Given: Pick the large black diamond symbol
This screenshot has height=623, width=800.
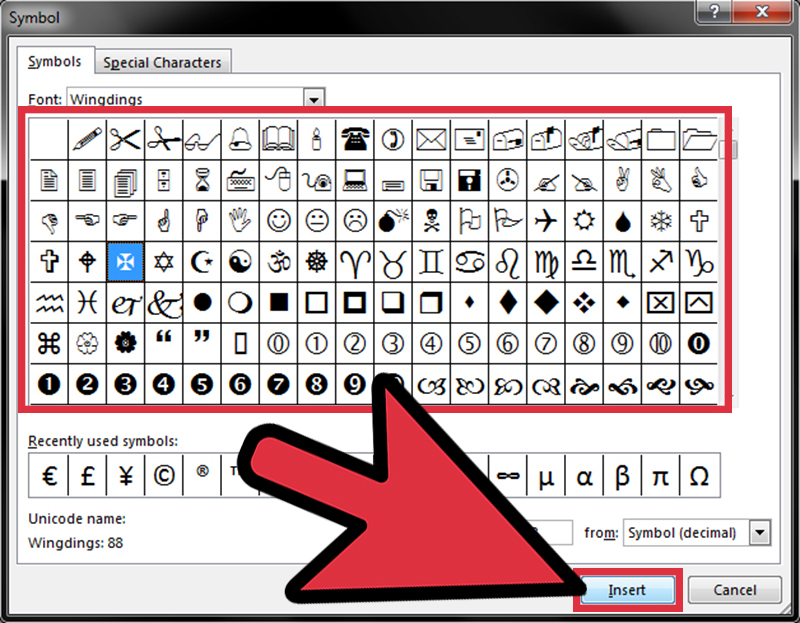Looking at the screenshot, I should [x=546, y=303].
